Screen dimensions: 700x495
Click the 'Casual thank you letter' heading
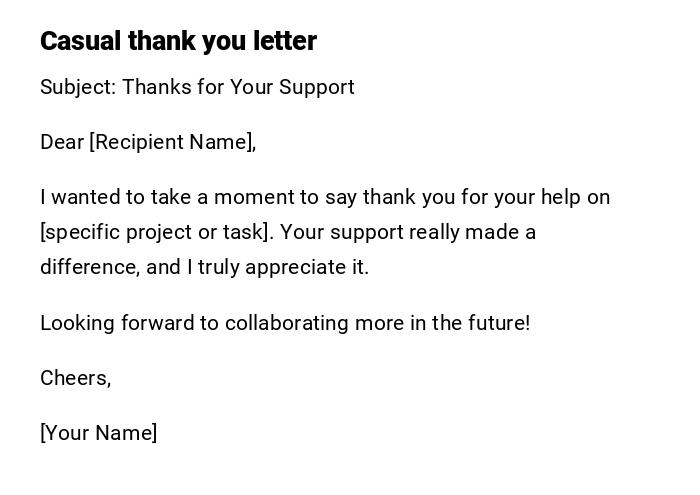[x=178, y=41]
